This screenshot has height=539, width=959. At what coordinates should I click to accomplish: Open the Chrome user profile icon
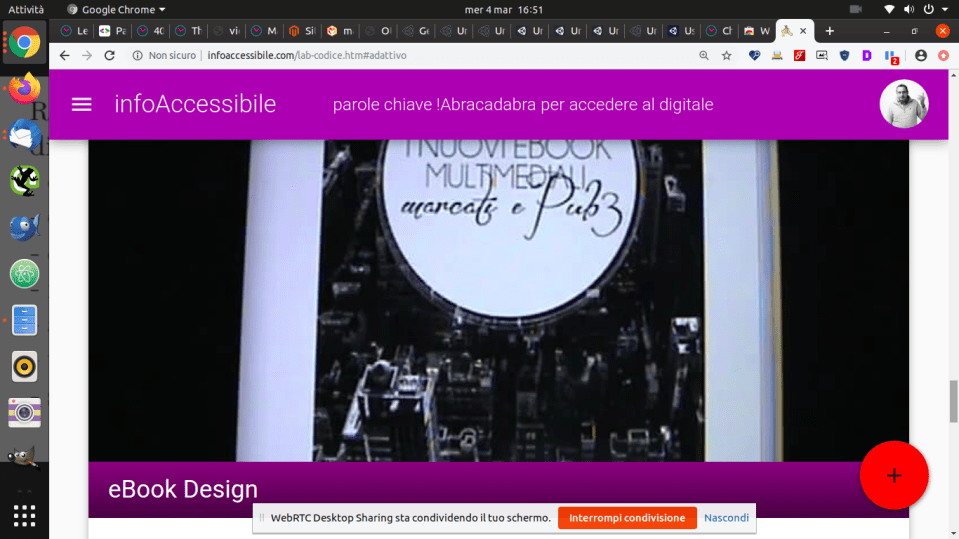(x=921, y=56)
